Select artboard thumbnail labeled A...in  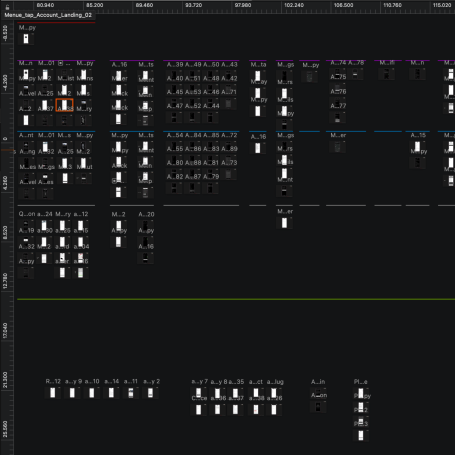point(318,393)
